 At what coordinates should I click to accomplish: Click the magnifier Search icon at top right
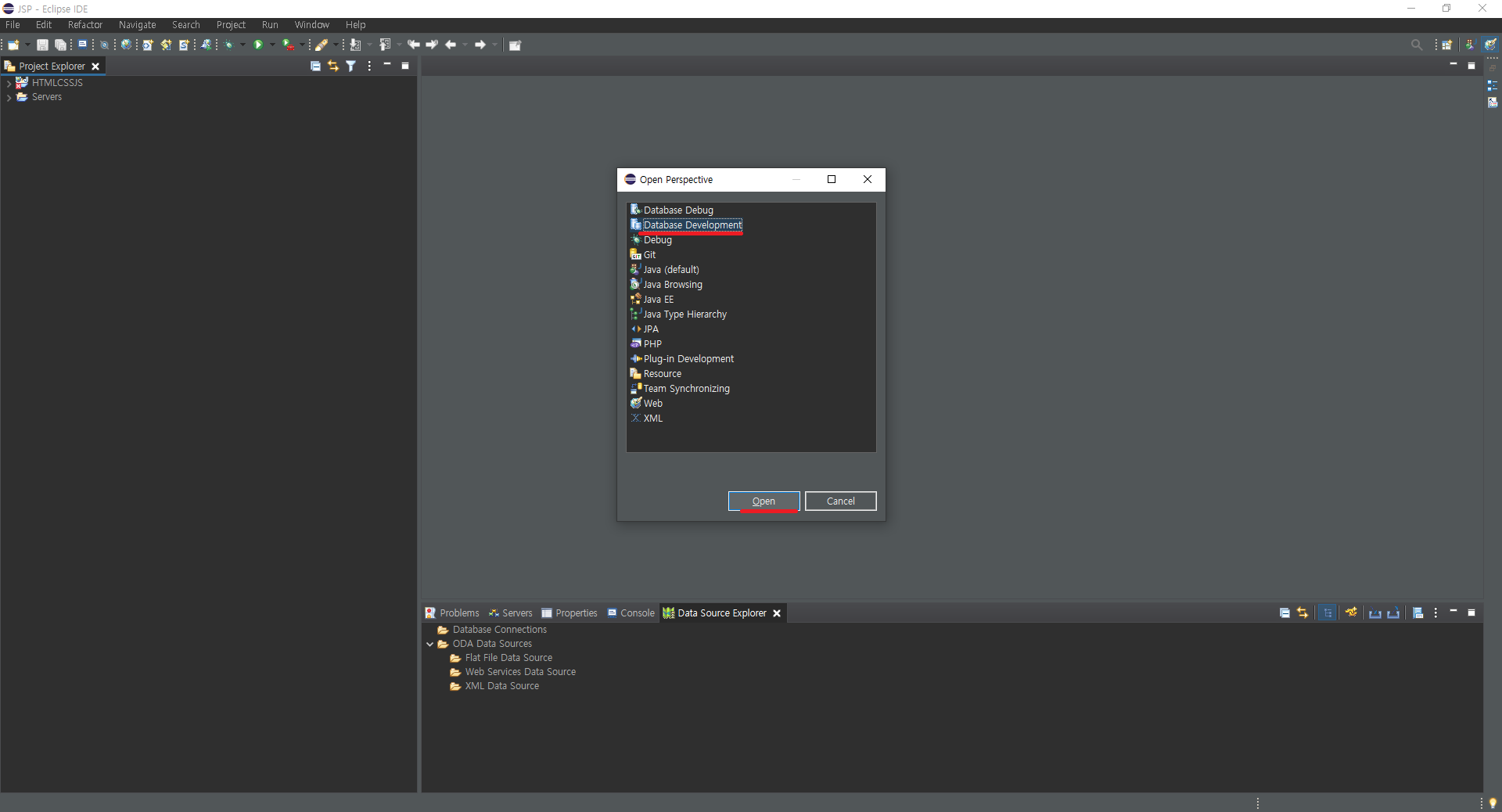click(x=1416, y=45)
